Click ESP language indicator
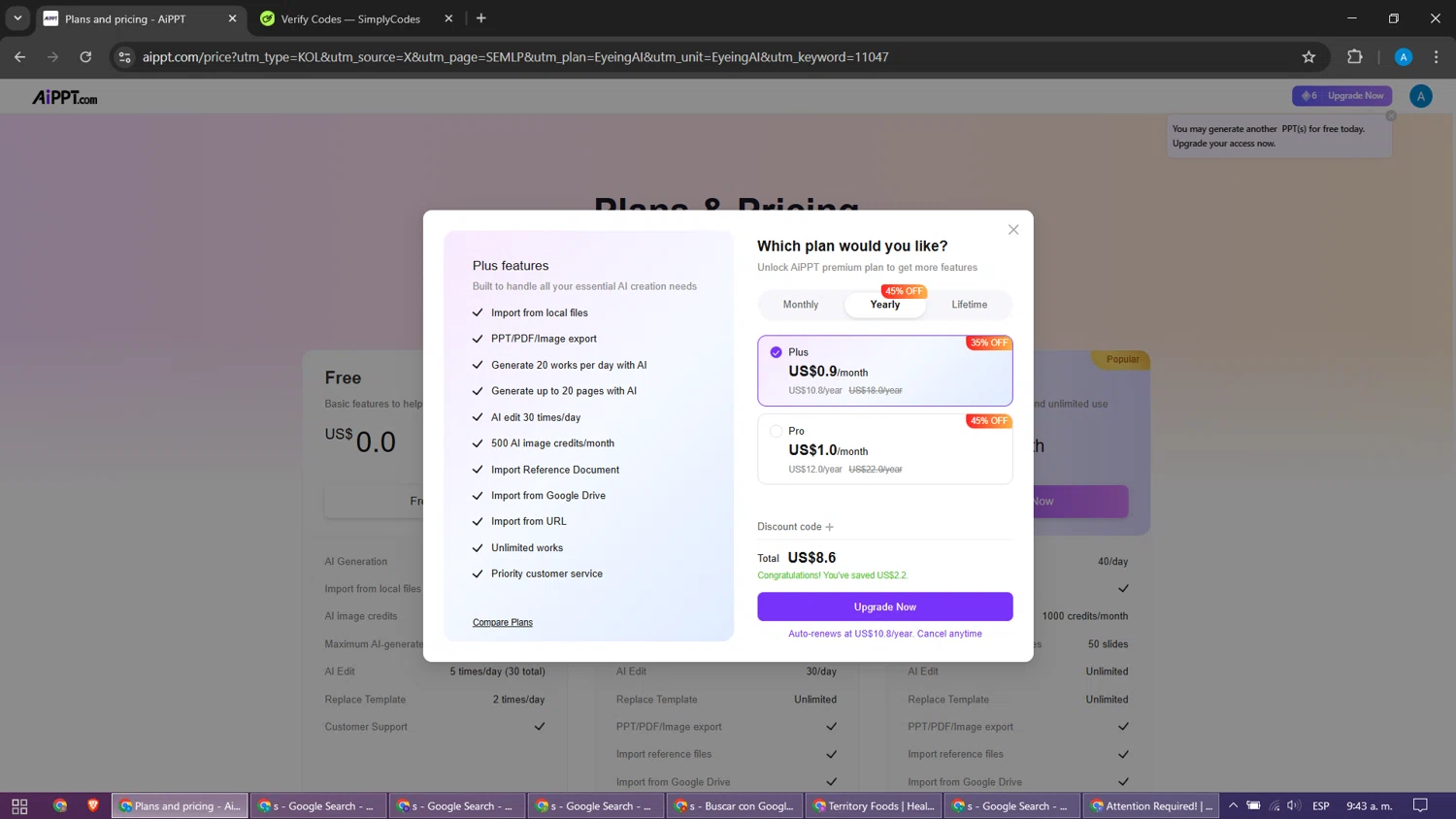 (x=1321, y=805)
